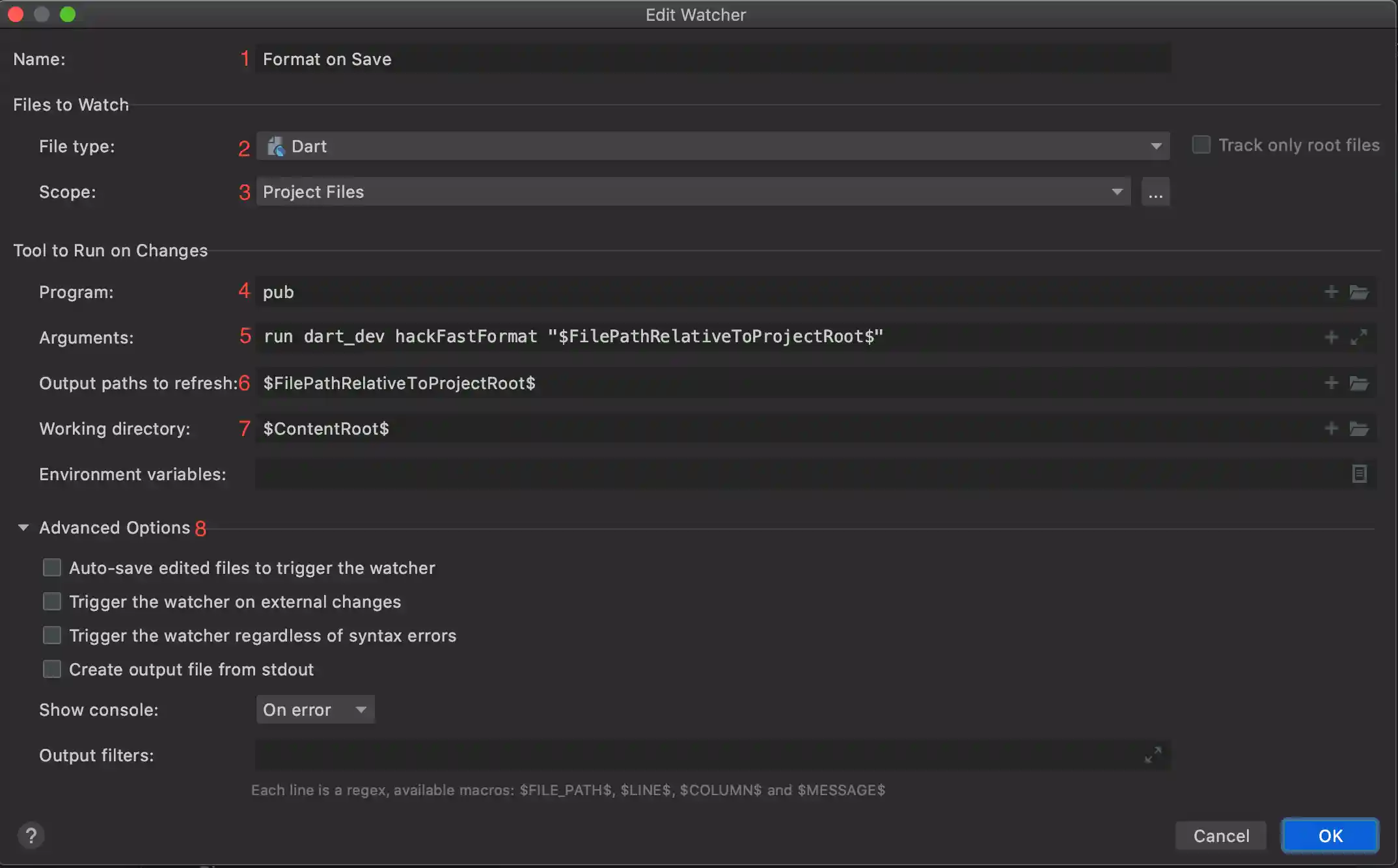Open the File type dropdown showing Dart
This screenshot has width=1398, height=868.
coord(1157,146)
